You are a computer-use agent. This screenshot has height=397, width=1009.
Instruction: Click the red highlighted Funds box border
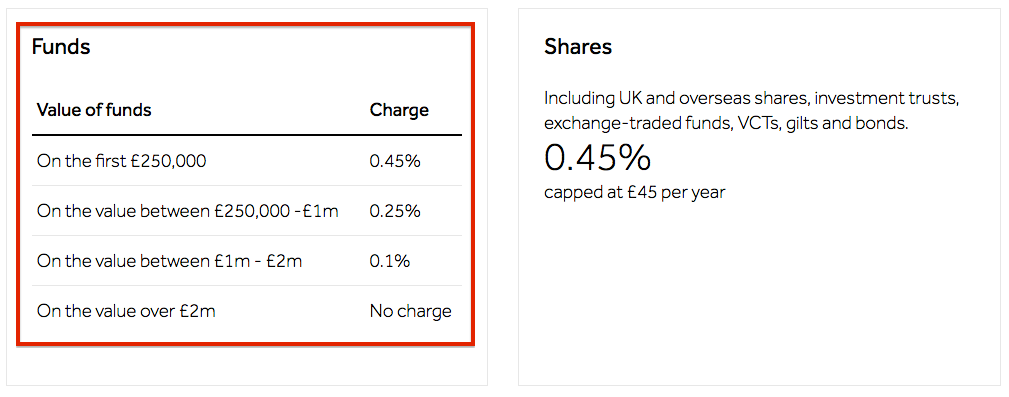(x=246, y=25)
